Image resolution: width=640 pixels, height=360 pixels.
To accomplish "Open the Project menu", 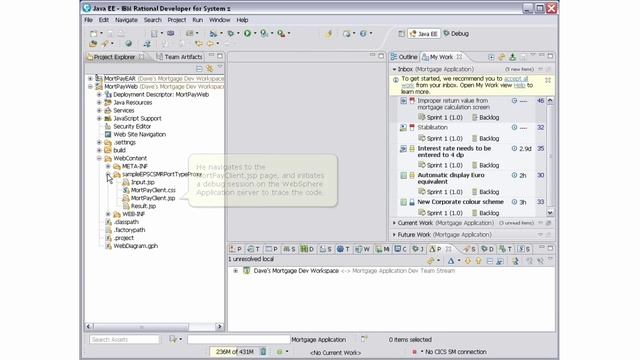I will tap(177, 20).
